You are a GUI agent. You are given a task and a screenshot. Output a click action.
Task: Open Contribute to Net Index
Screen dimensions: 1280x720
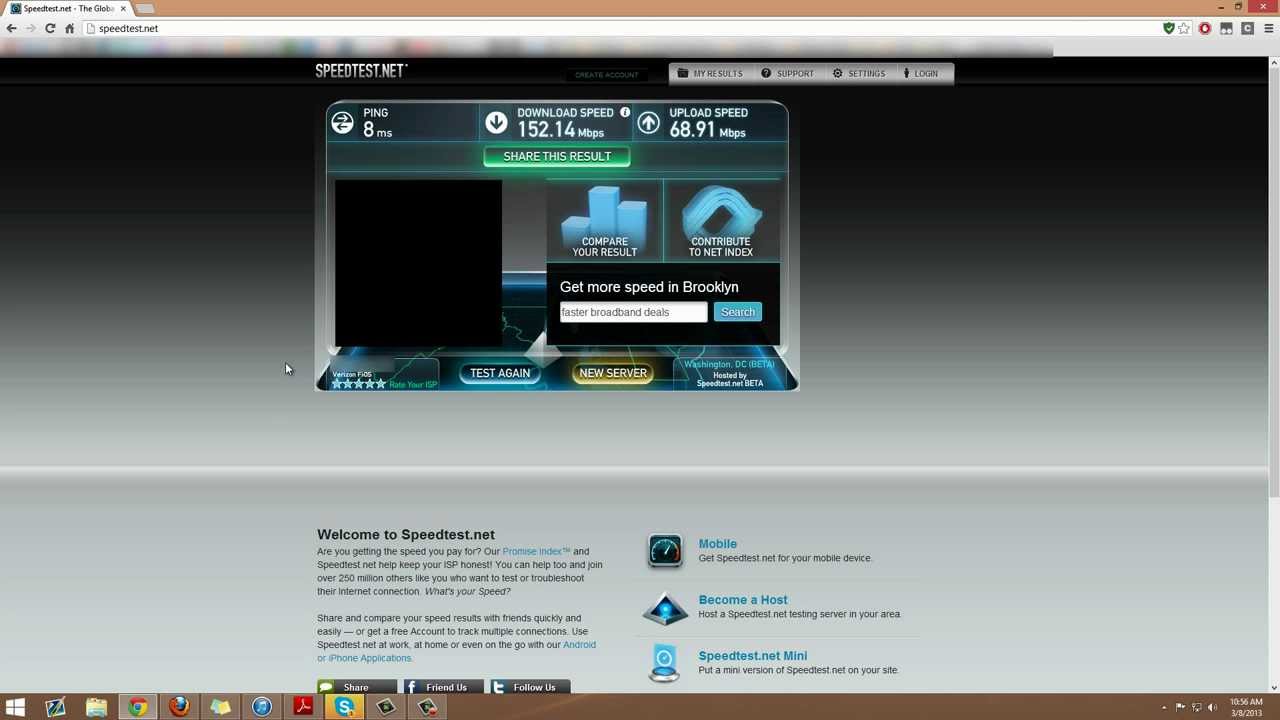coord(721,221)
